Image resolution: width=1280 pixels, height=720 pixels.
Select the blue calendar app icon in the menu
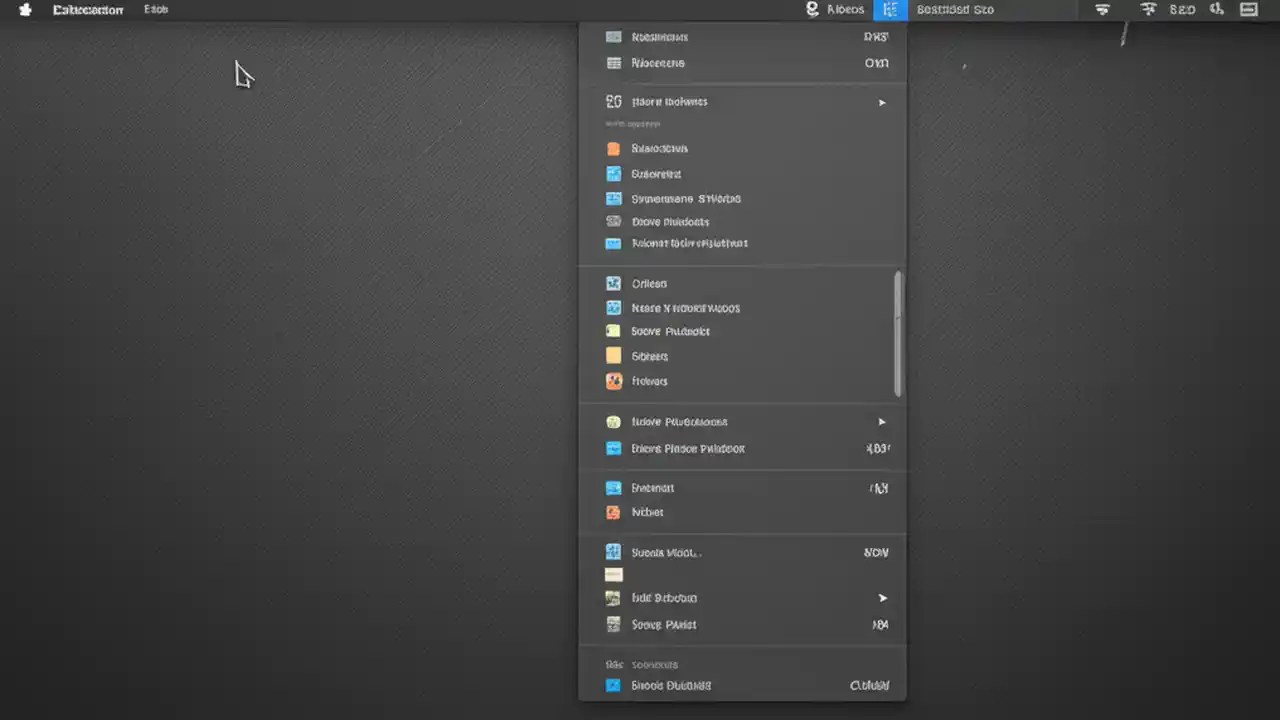[613, 173]
